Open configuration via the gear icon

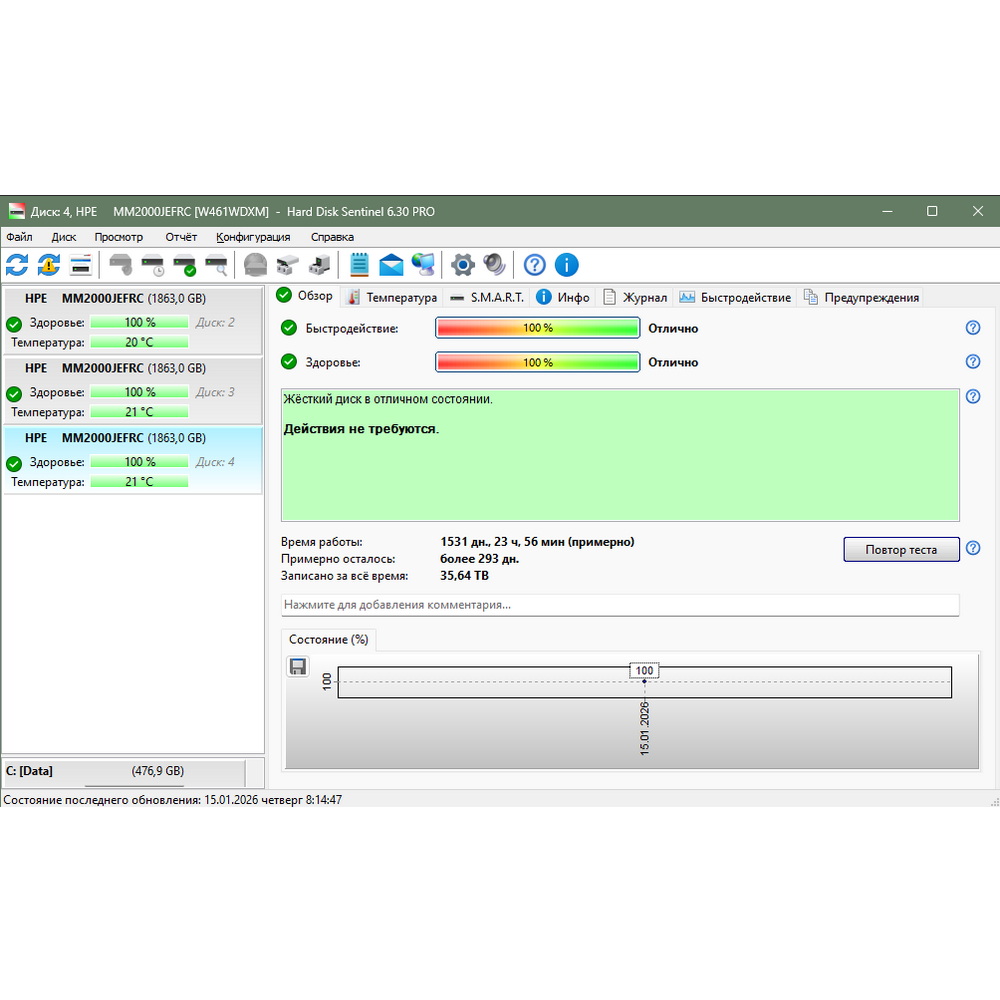(x=462, y=265)
